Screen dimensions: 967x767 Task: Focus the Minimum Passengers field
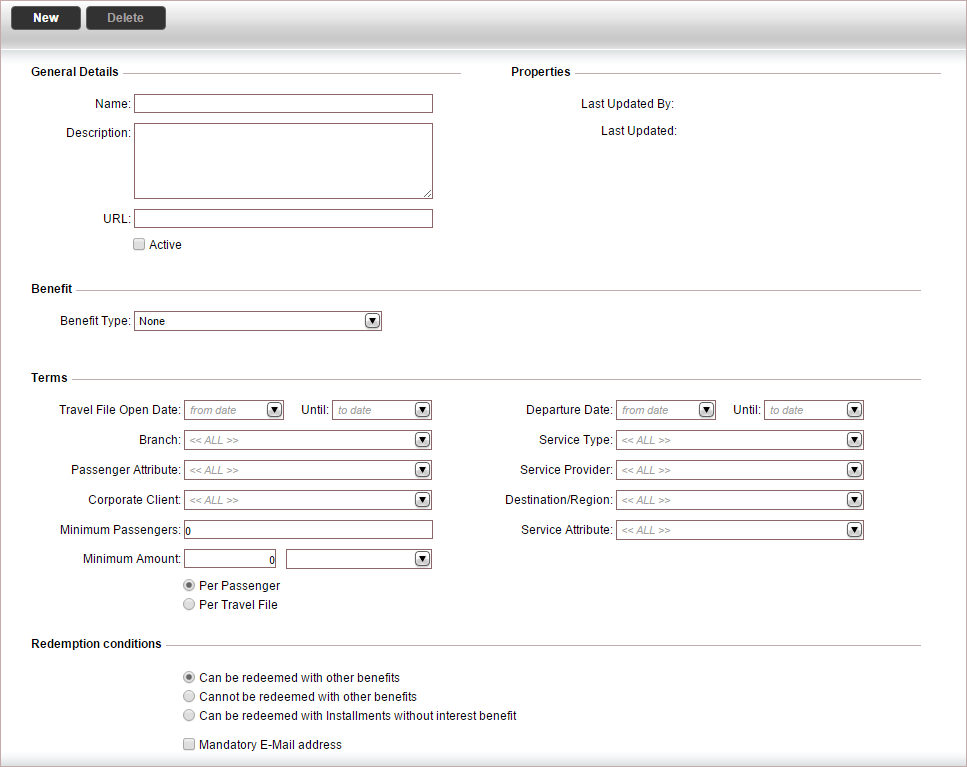click(308, 530)
